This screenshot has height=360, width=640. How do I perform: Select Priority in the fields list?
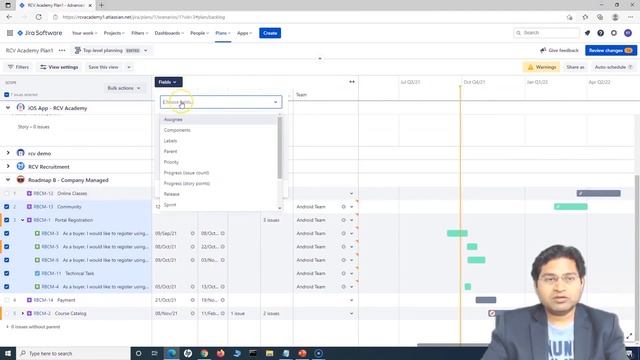click(x=219, y=162)
